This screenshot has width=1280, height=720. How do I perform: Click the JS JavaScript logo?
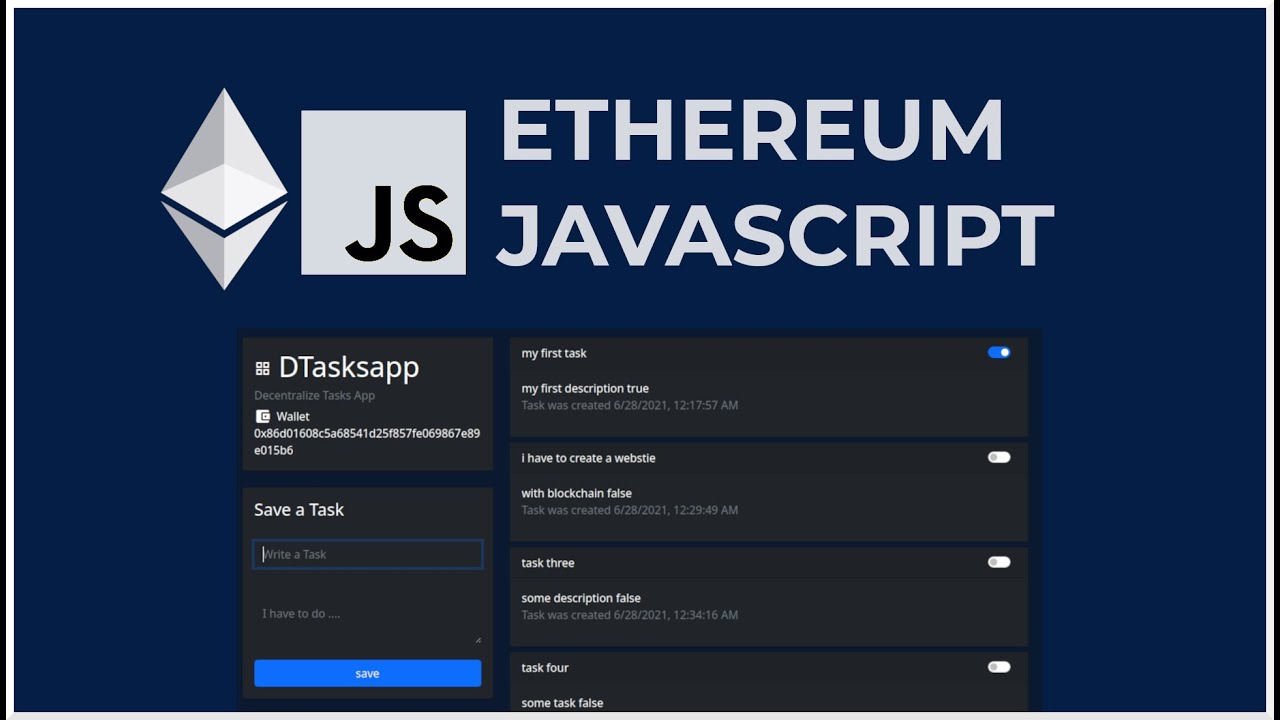tap(383, 192)
